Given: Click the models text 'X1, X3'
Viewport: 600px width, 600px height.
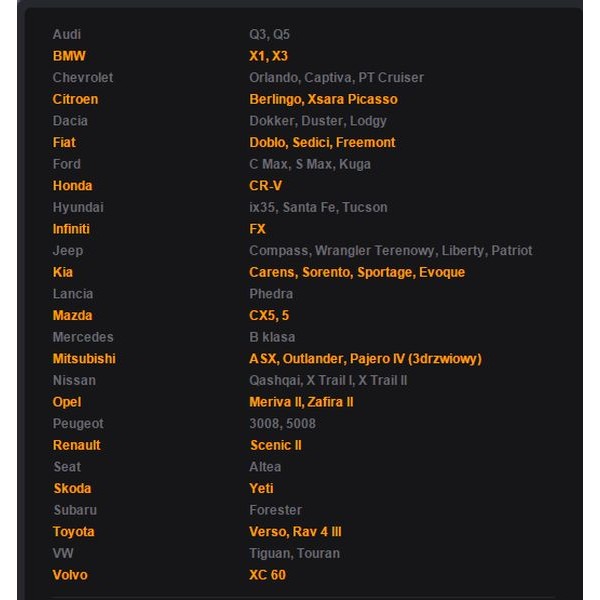Looking at the screenshot, I should click(x=268, y=56).
